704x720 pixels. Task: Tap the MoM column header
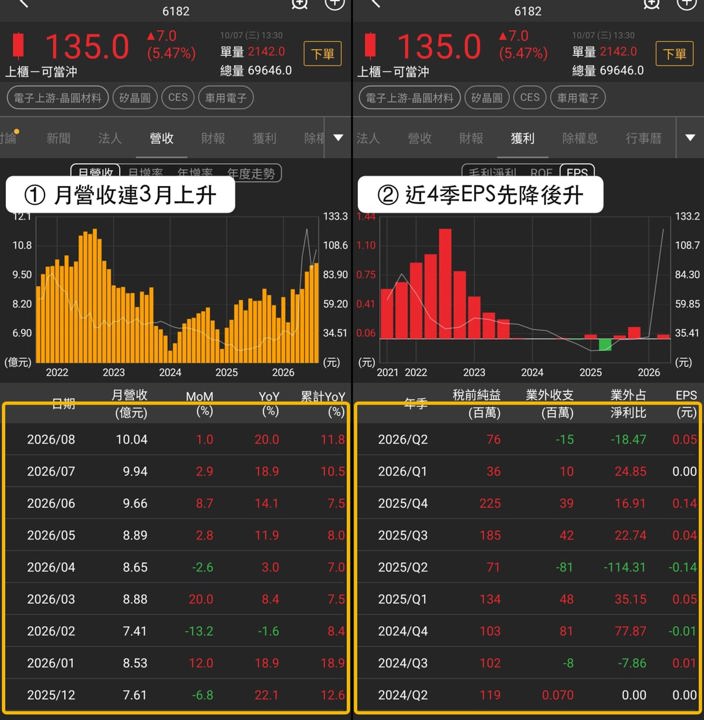pyautogui.click(x=200, y=404)
